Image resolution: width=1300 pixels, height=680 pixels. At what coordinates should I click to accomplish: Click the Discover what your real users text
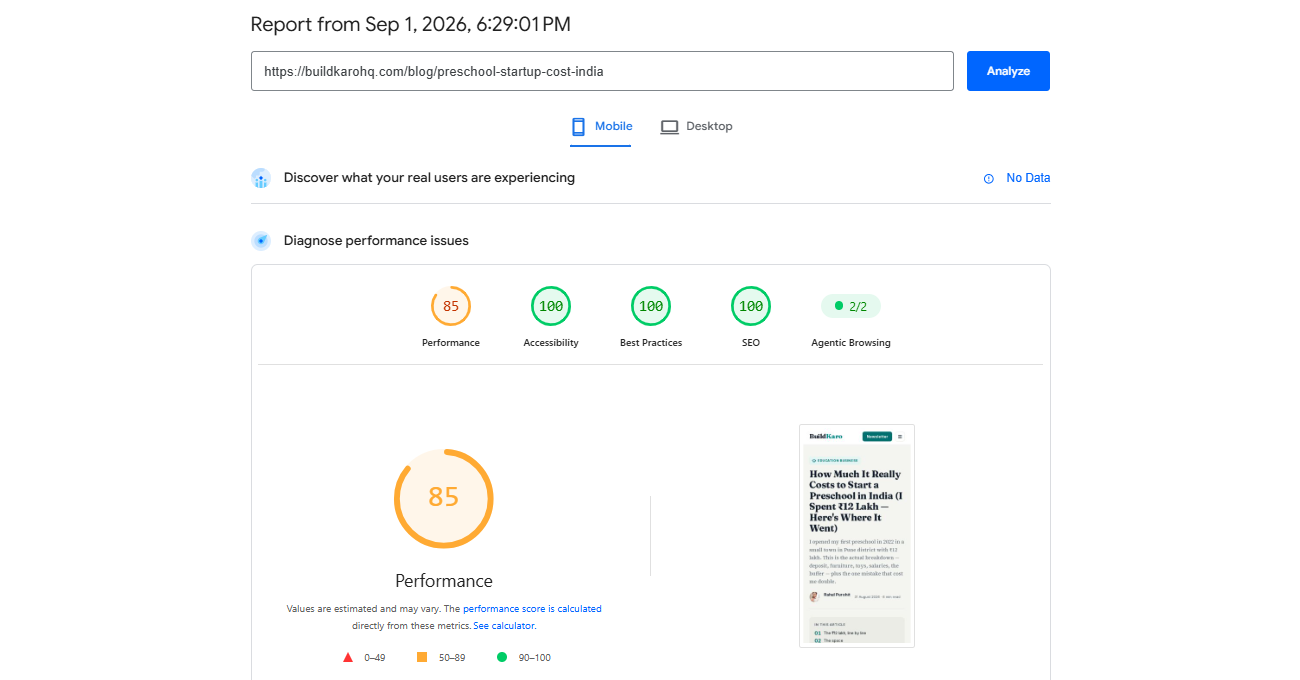429,178
